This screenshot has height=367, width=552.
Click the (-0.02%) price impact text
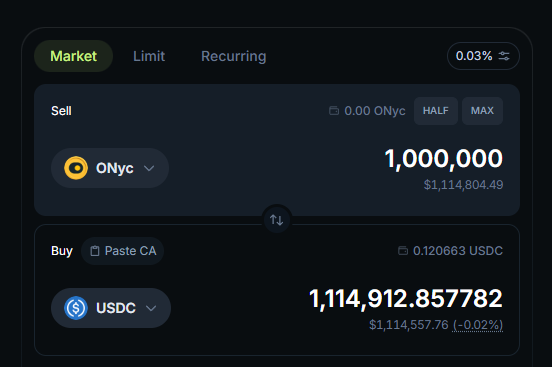click(x=478, y=325)
